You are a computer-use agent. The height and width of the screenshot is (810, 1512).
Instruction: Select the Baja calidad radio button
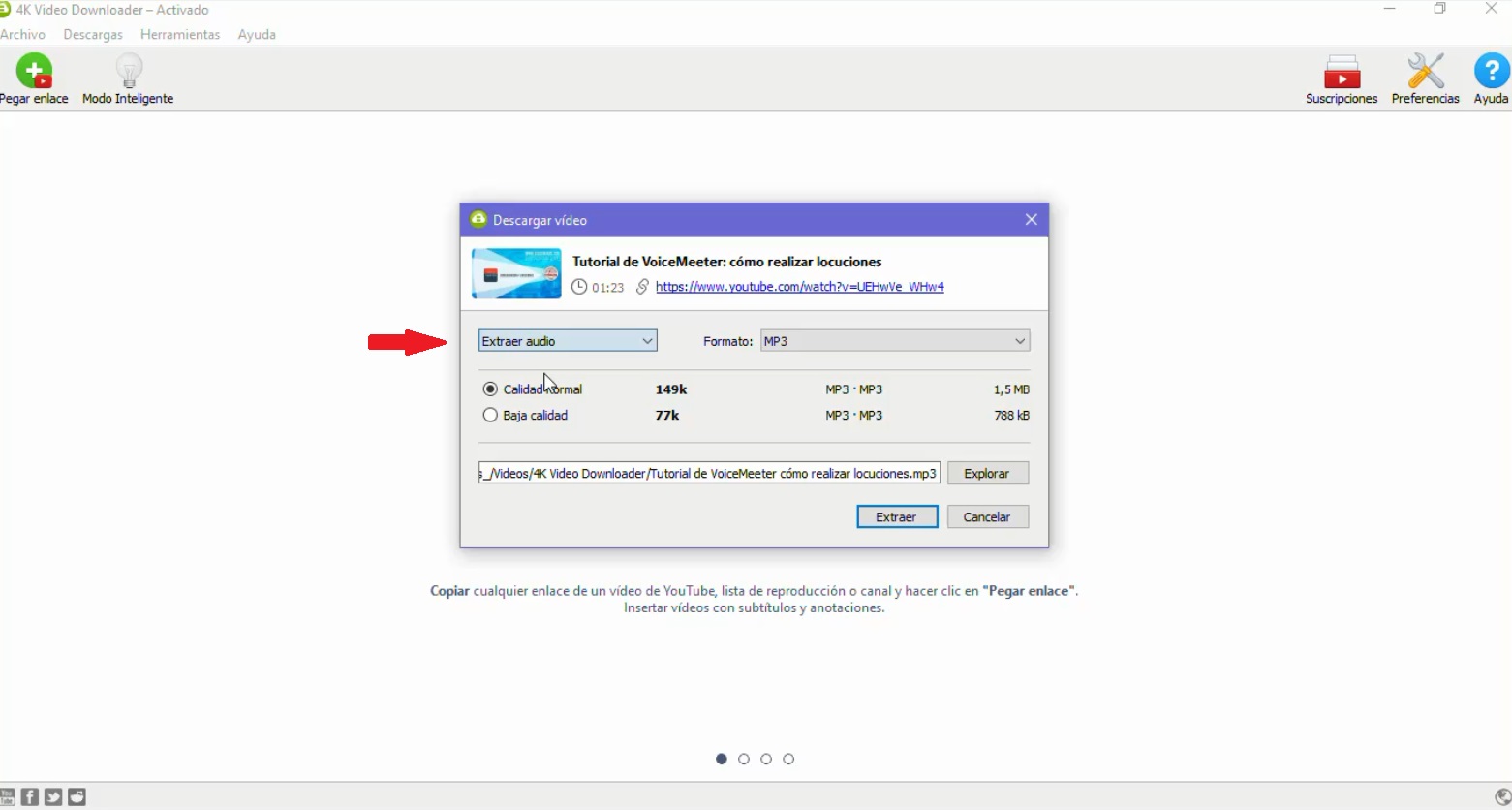pos(490,416)
